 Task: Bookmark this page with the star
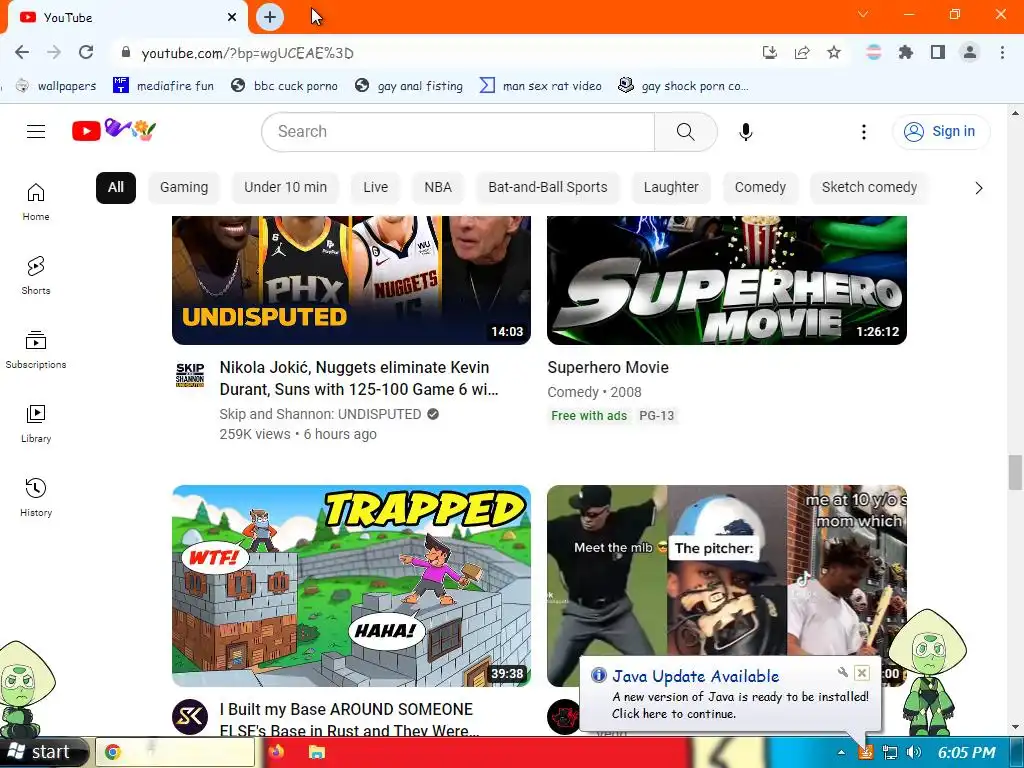coord(834,52)
